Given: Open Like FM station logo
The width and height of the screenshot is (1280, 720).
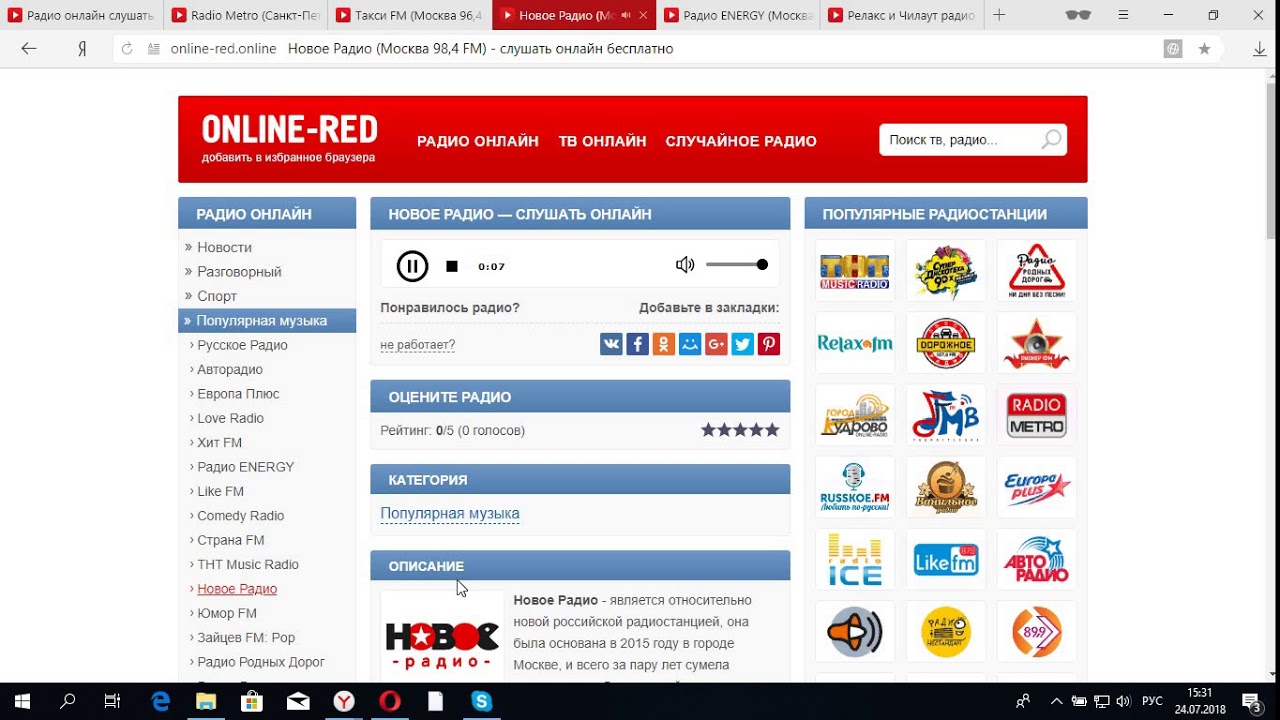Looking at the screenshot, I should 946,560.
